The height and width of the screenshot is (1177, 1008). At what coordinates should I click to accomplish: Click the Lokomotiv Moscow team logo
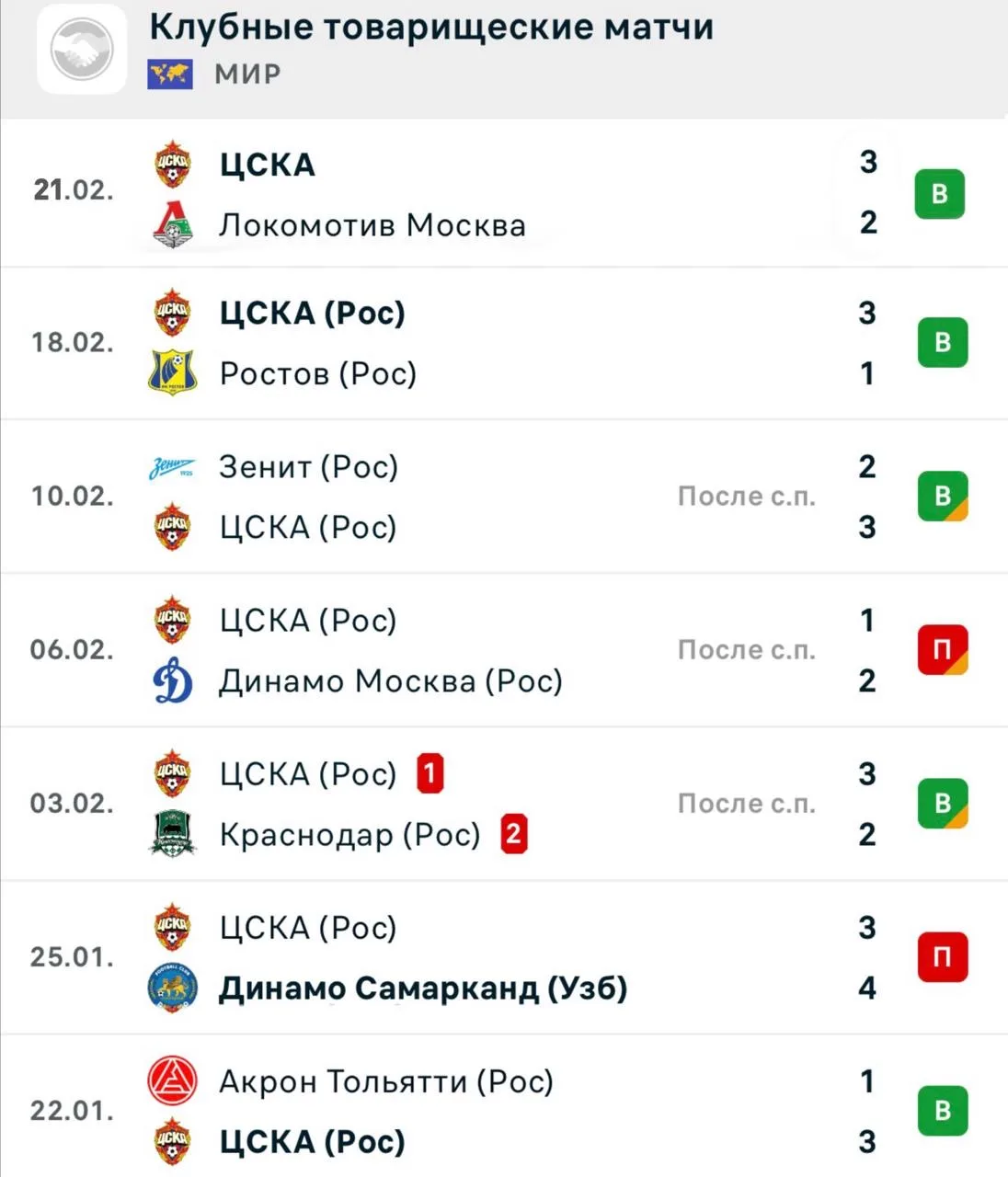point(173,225)
